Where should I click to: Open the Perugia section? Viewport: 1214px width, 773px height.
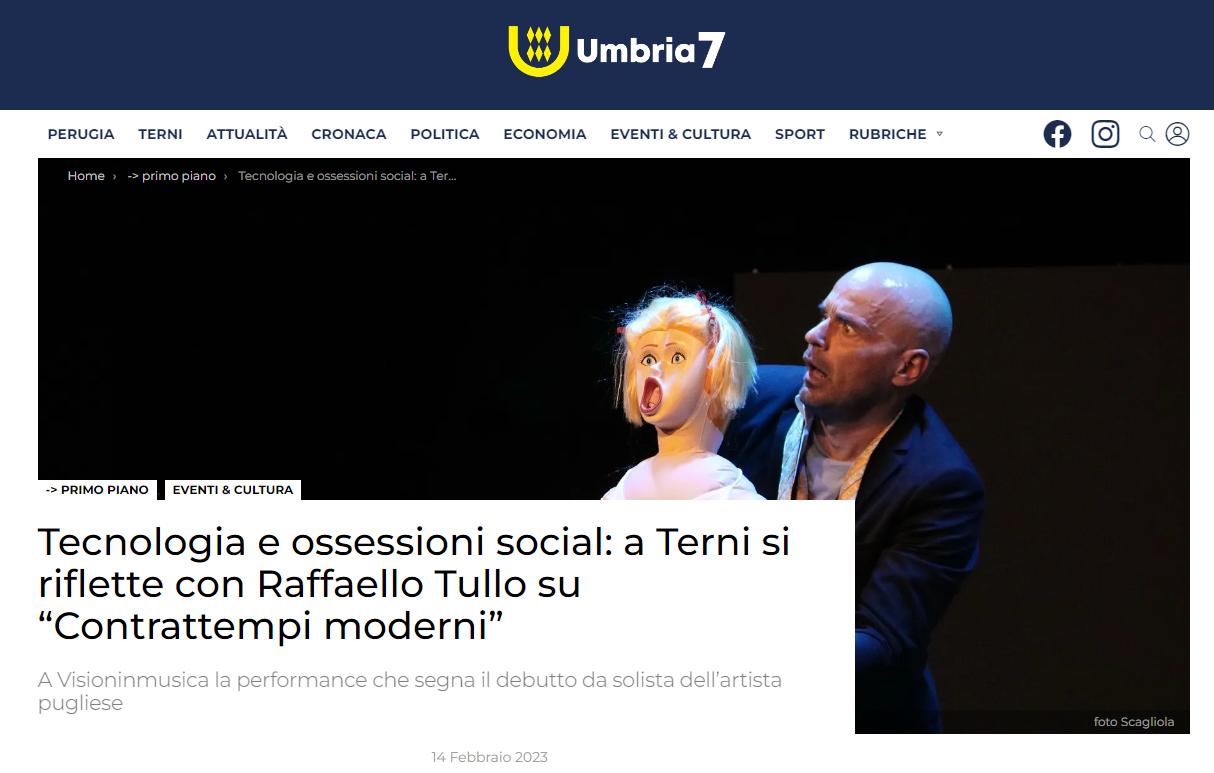pos(81,134)
